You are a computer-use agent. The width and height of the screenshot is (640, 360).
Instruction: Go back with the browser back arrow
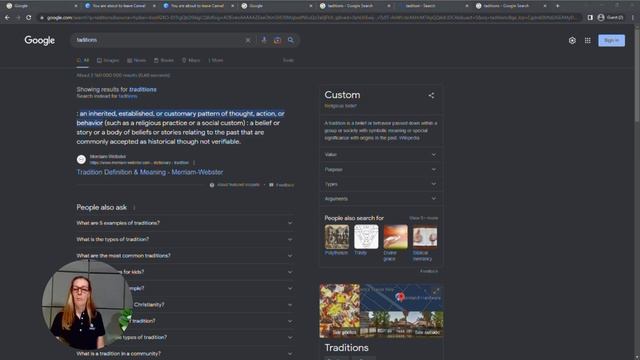[x=7, y=18]
